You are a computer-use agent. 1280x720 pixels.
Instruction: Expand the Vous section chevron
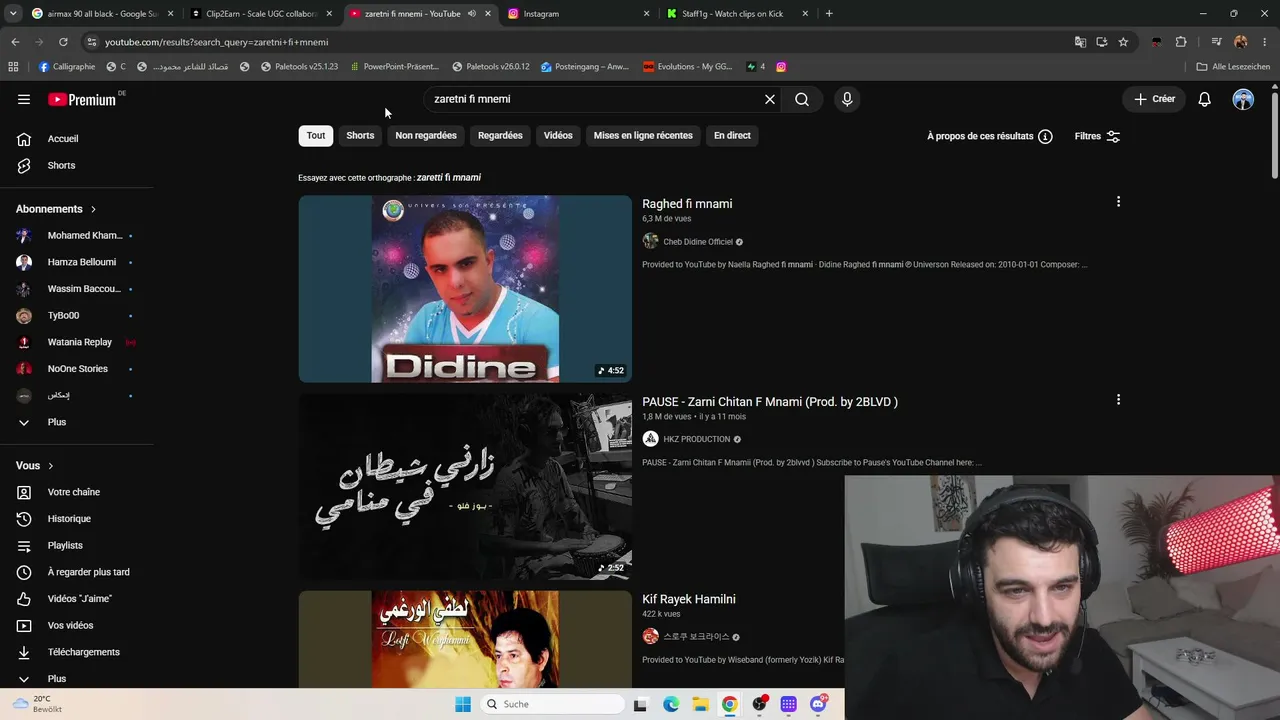[50, 466]
